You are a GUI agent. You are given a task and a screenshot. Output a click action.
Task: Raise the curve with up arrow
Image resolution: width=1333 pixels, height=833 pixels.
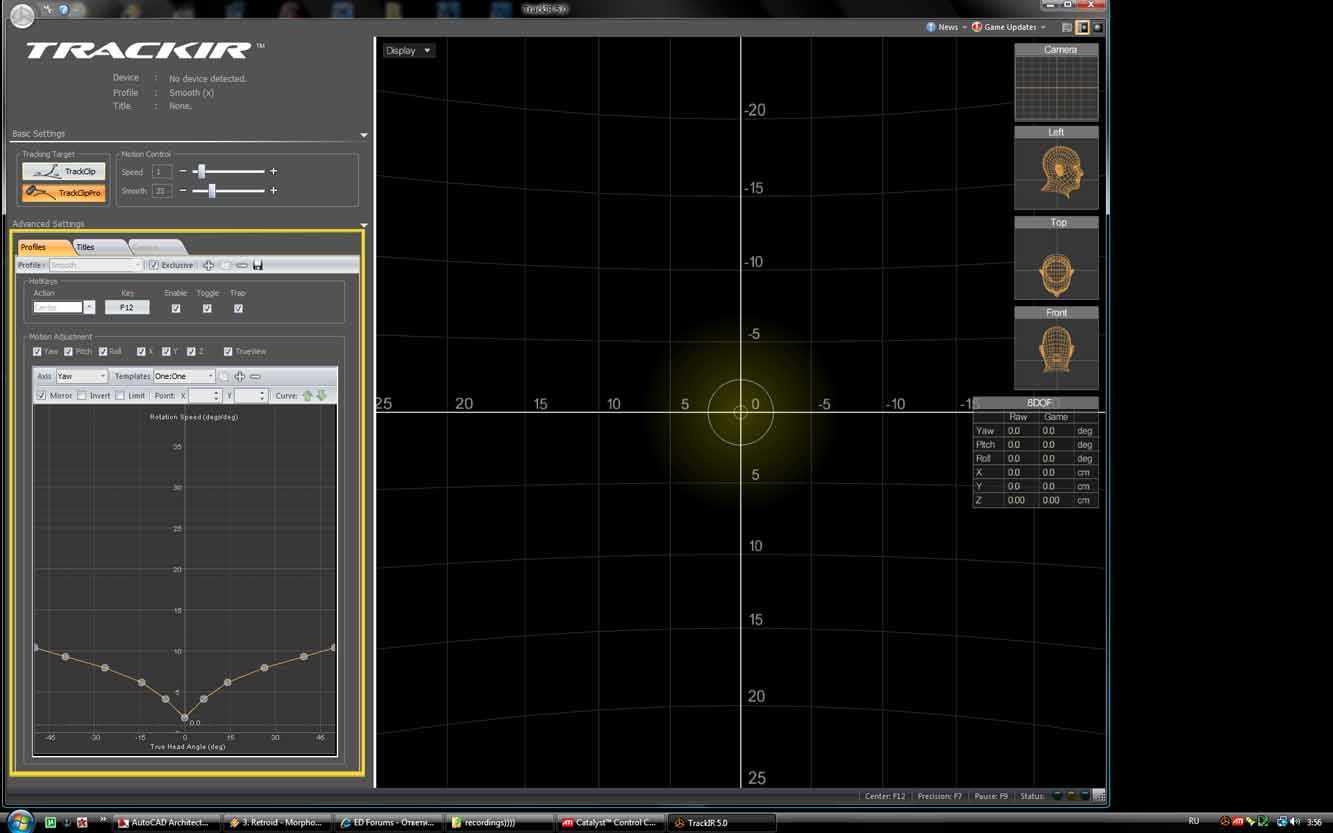pos(307,396)
